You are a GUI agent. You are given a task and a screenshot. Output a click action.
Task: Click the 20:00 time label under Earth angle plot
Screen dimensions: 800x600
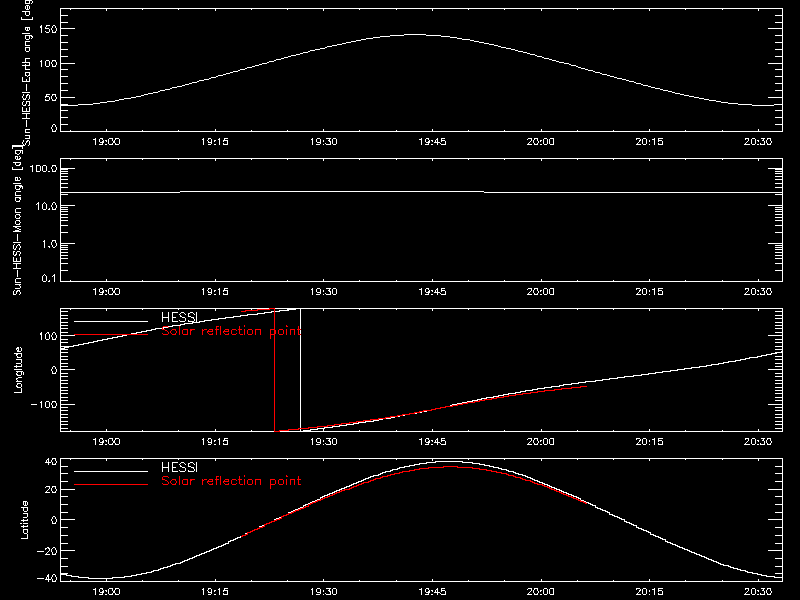[x=541, y=142]
